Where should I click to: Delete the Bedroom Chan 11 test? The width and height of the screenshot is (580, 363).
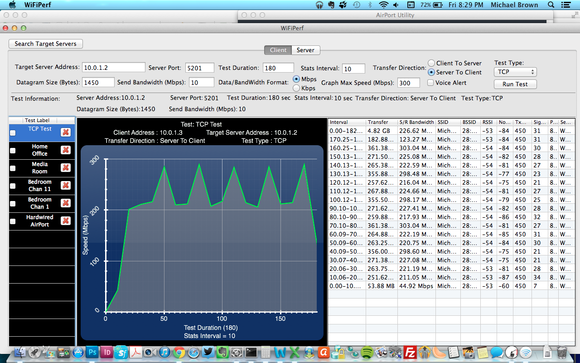click(65, 185)
